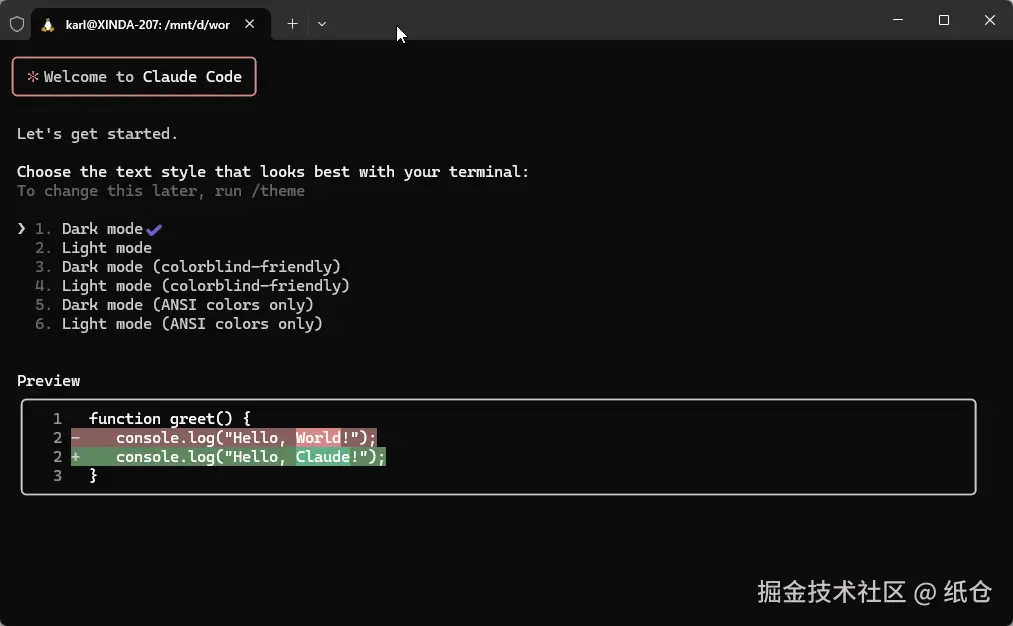Click the Preview heading
The image size is (1013, 626).
click(48, 381)
